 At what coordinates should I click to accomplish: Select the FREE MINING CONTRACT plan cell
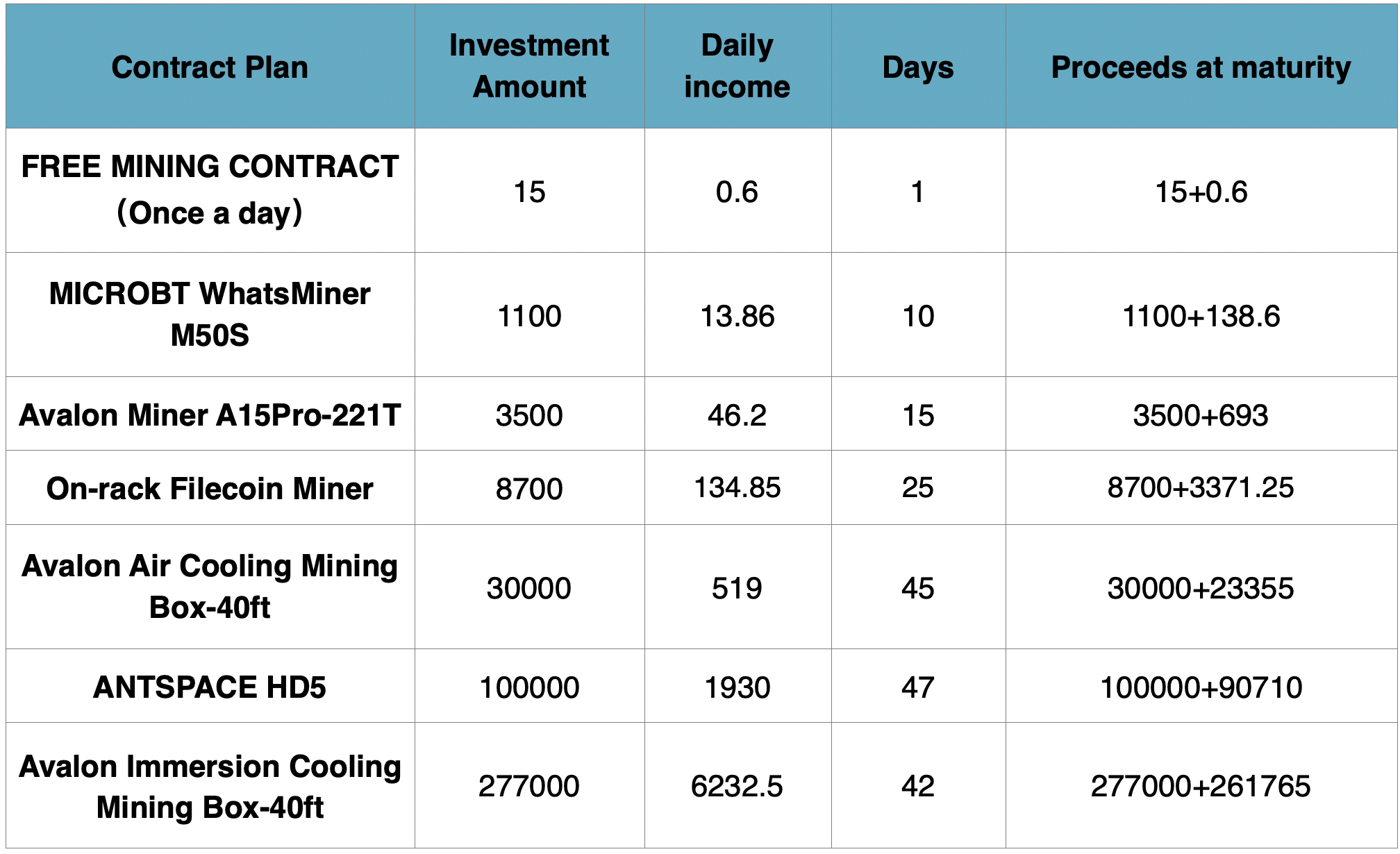[210, 190]
